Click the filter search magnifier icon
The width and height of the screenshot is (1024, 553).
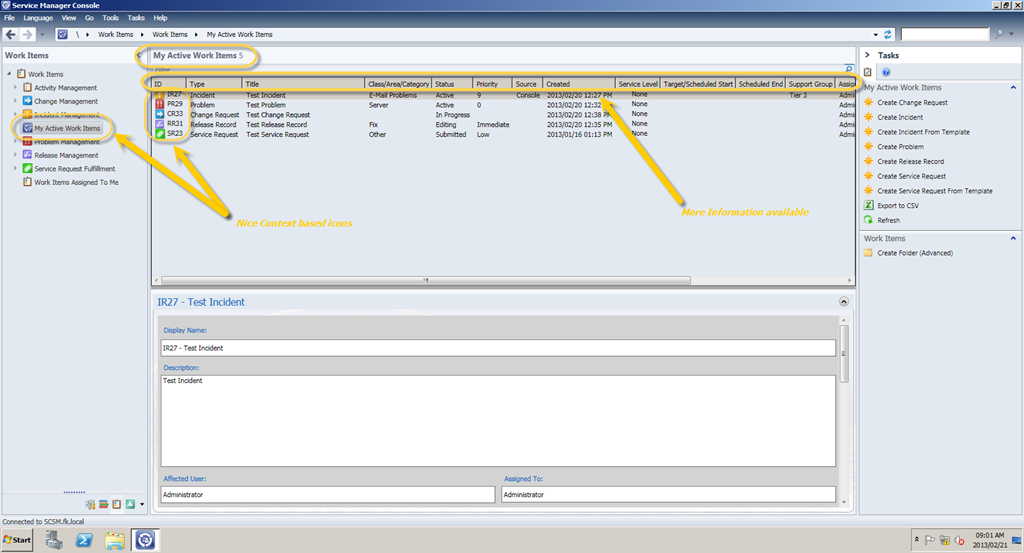click(849, 69)
